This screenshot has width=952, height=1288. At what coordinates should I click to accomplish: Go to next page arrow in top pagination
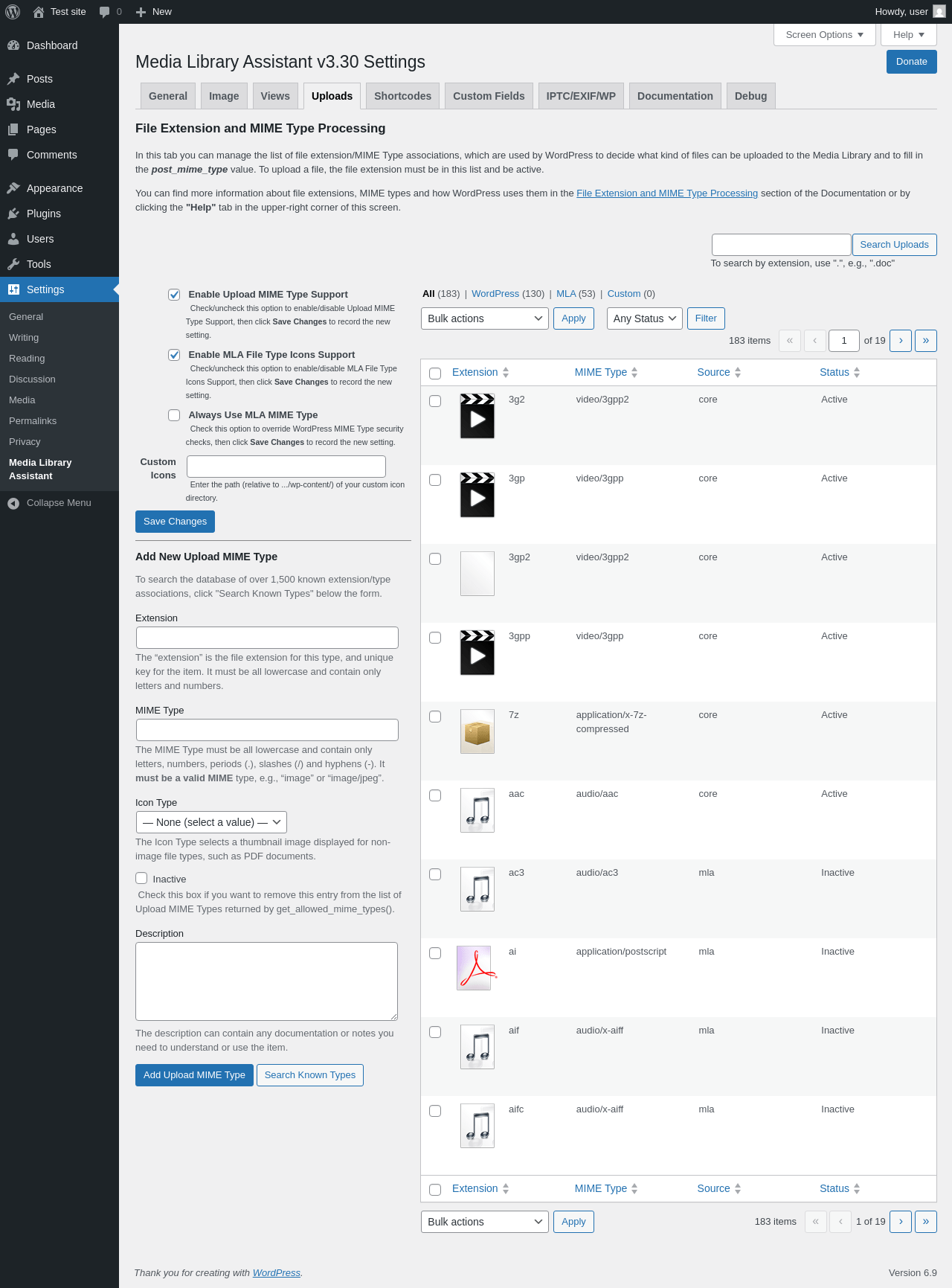(901, 341)
